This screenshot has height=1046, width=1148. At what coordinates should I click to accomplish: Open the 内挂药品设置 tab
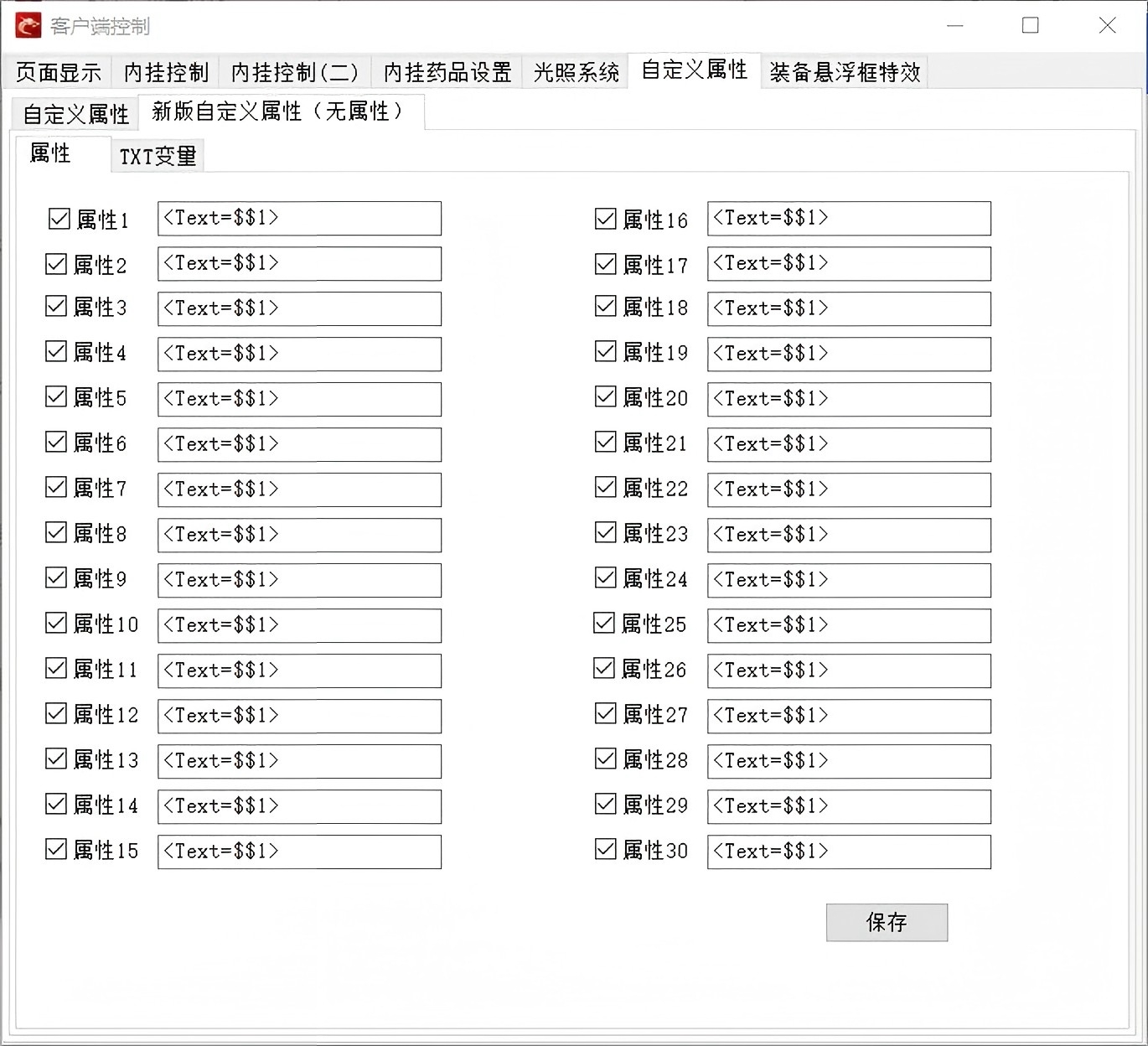[447, 72]
